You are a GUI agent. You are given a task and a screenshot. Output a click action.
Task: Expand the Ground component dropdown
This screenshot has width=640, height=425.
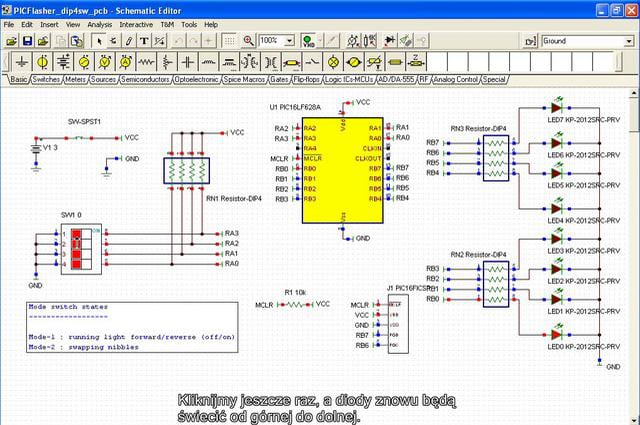coord(630,41)
